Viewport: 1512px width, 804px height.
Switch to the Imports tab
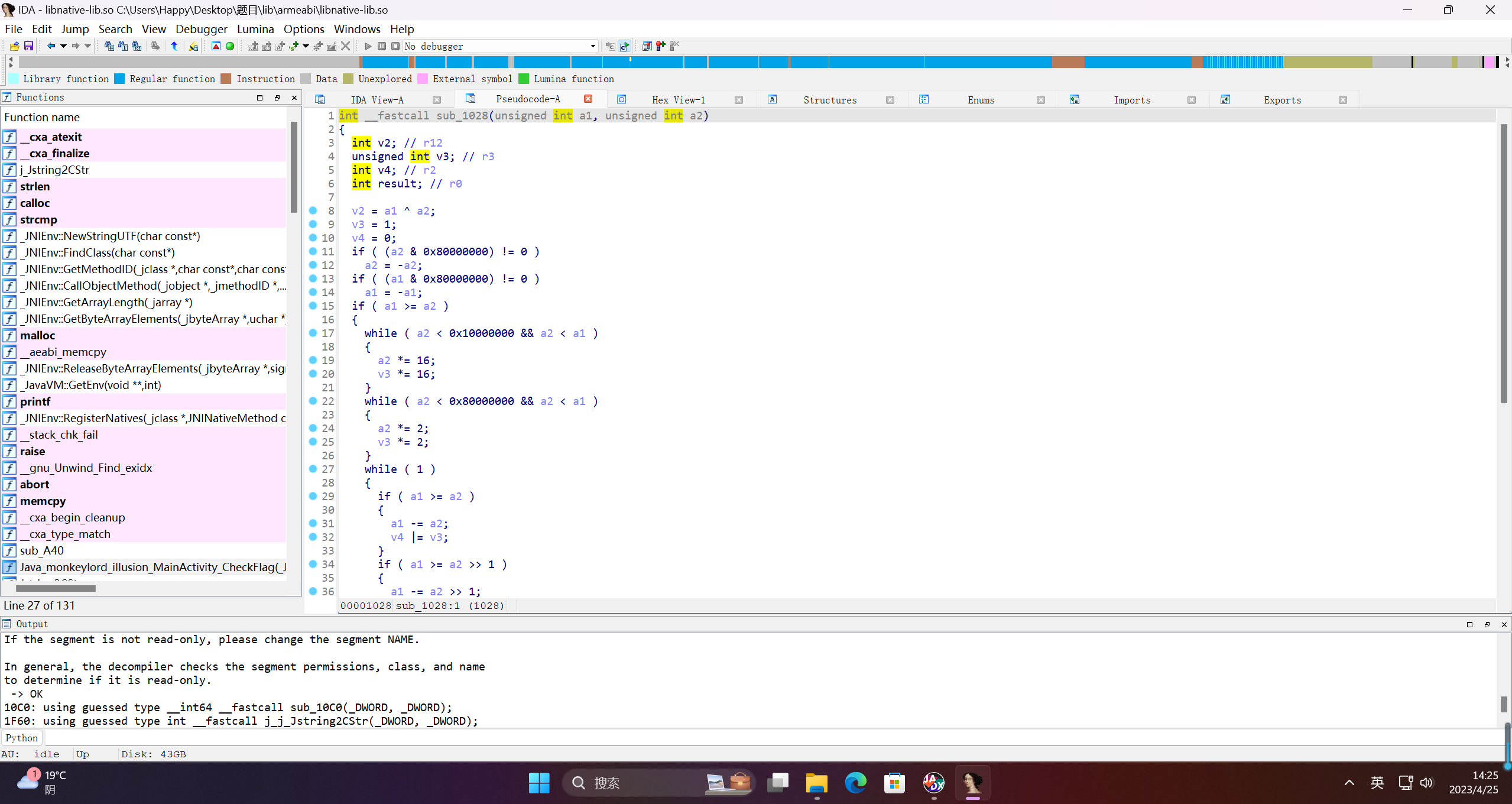[1132, 100]
